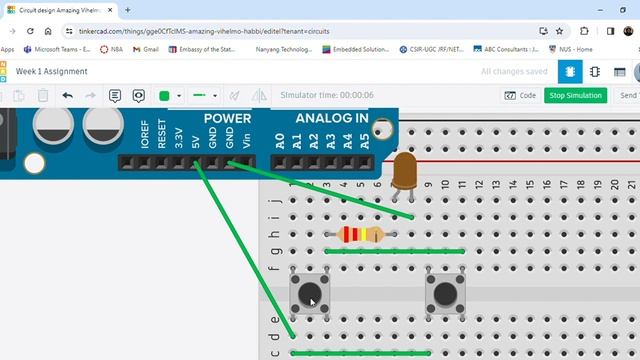Open Embassy of the Stat... bookmark

pyautogui.click(x=202, y=49)
